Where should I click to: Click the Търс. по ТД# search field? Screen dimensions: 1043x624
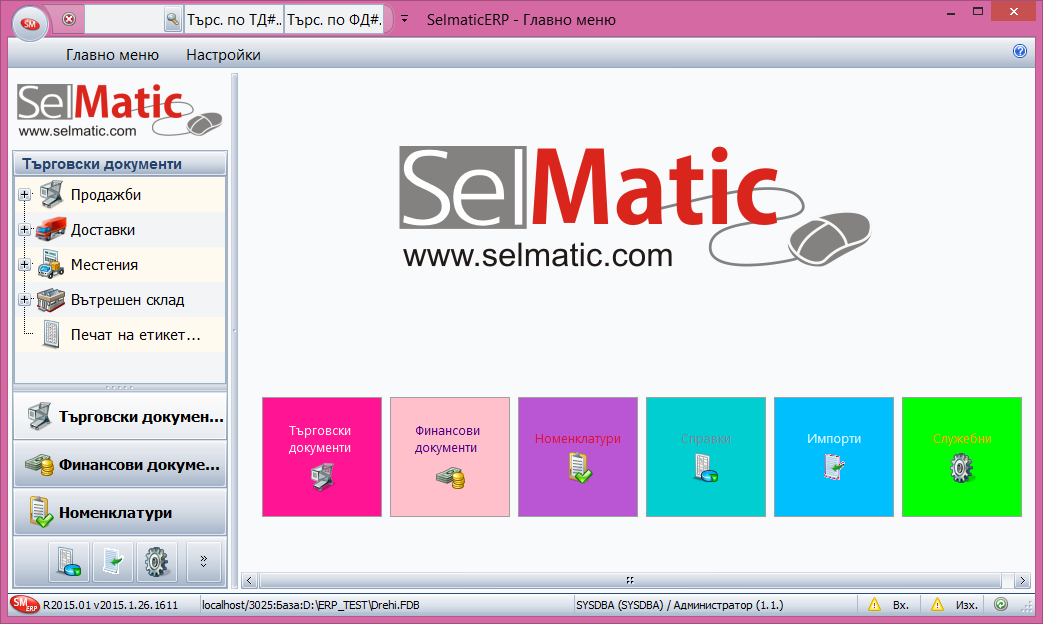click(x=234, y=20)
